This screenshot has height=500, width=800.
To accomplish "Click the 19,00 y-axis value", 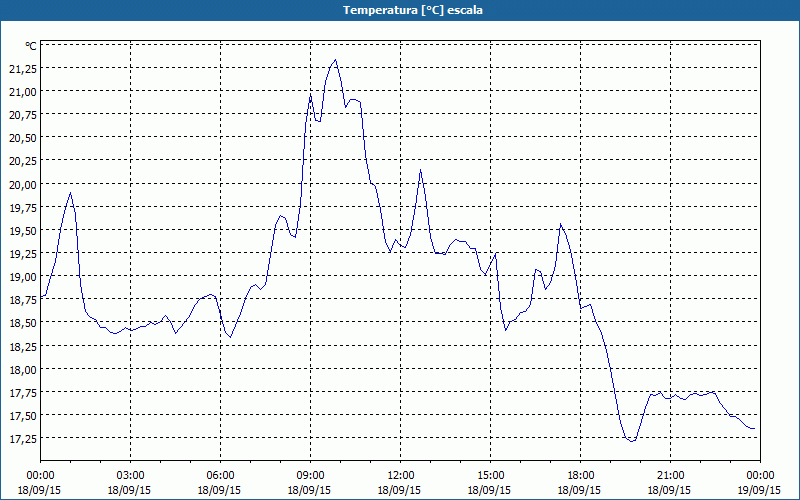I will [23, 278].
